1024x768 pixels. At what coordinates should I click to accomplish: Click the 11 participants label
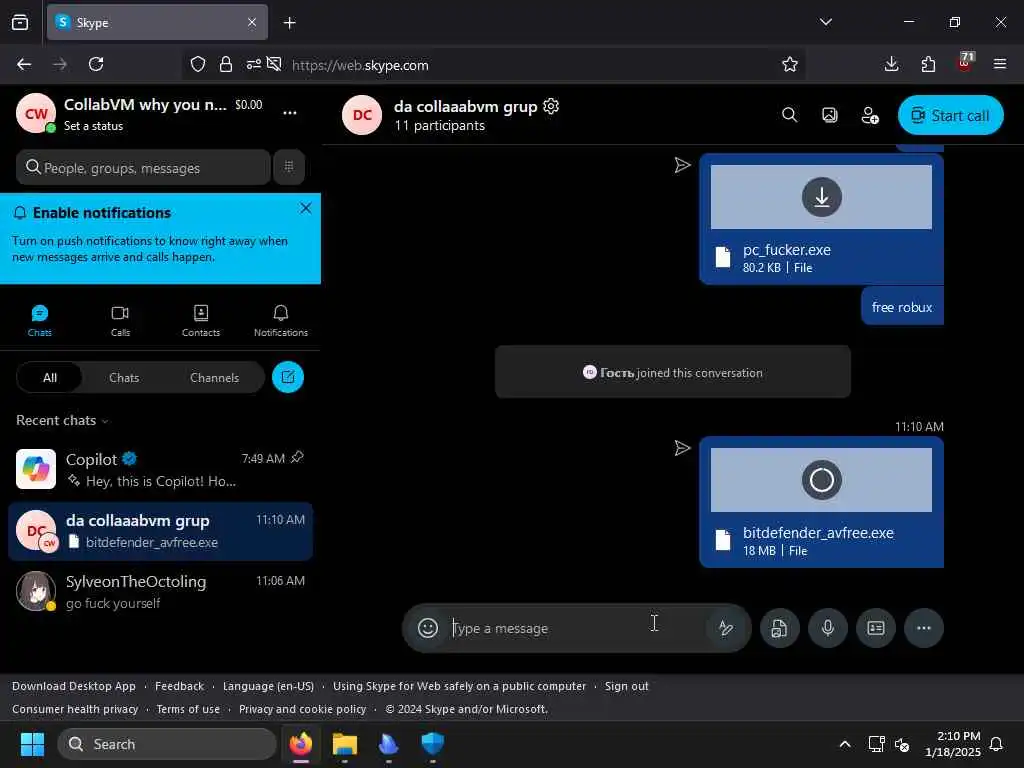point(440,125)
